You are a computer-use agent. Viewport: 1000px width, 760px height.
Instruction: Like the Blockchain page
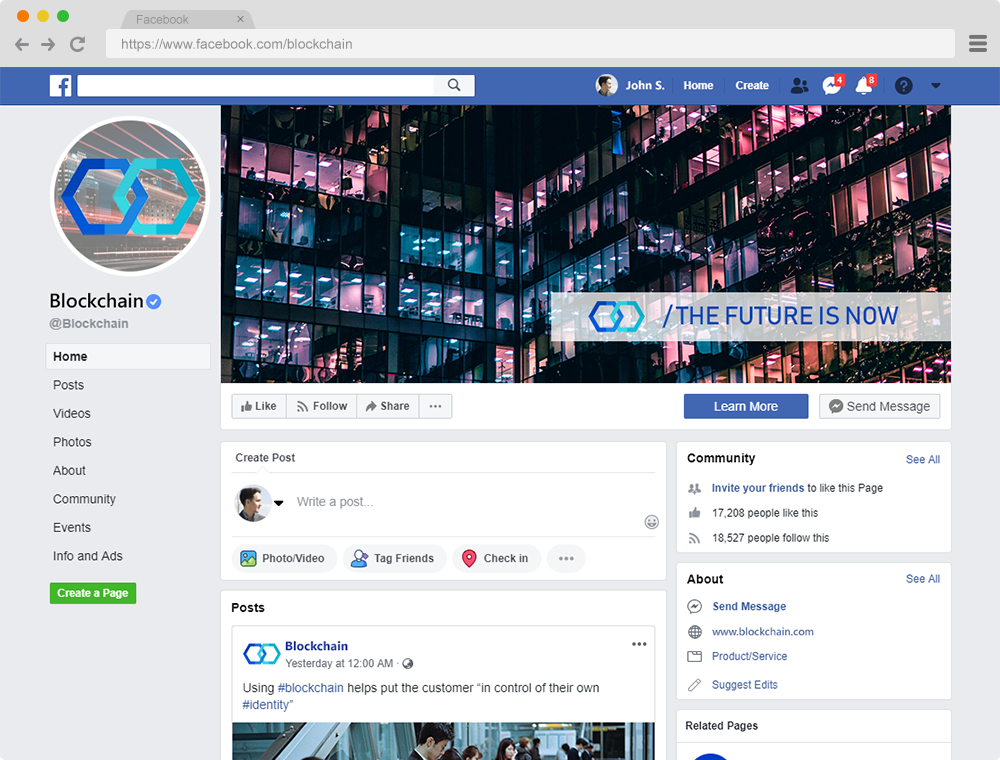click(259, 406)
